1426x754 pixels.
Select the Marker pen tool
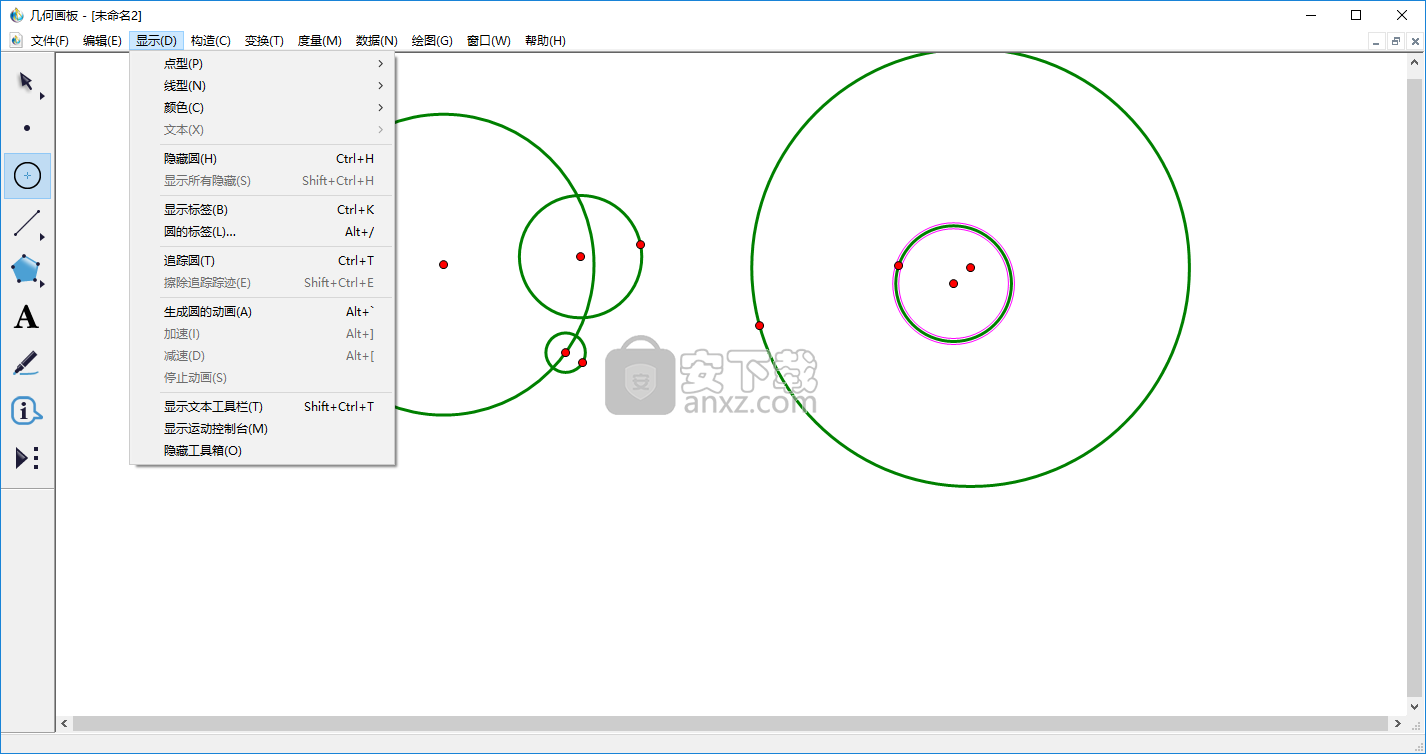(x=27, y=364)
